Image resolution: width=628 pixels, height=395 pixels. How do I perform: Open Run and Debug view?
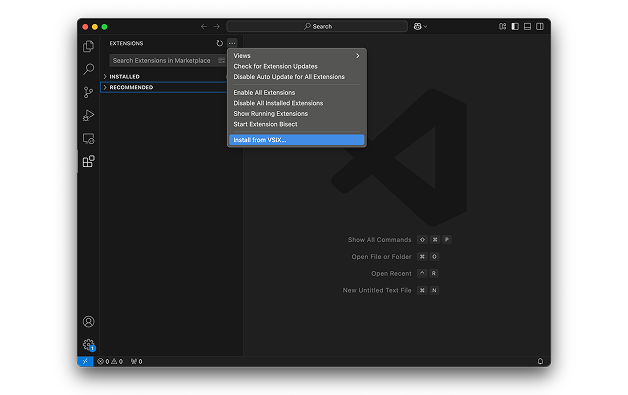tap(88, 115)
